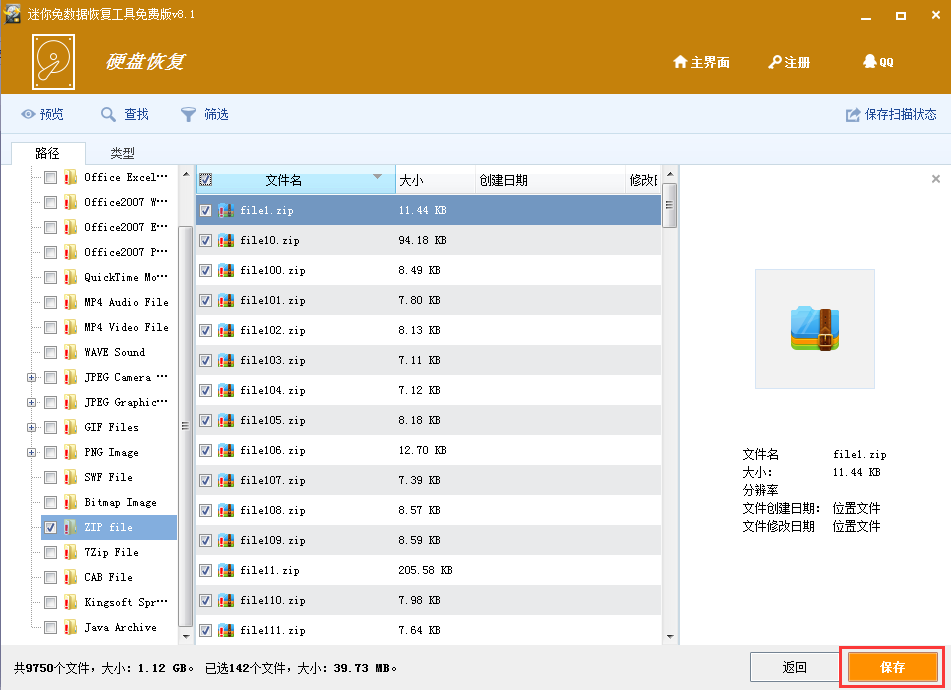
Task: Click the file11.zip archive icon
Action: pos(226,571)
